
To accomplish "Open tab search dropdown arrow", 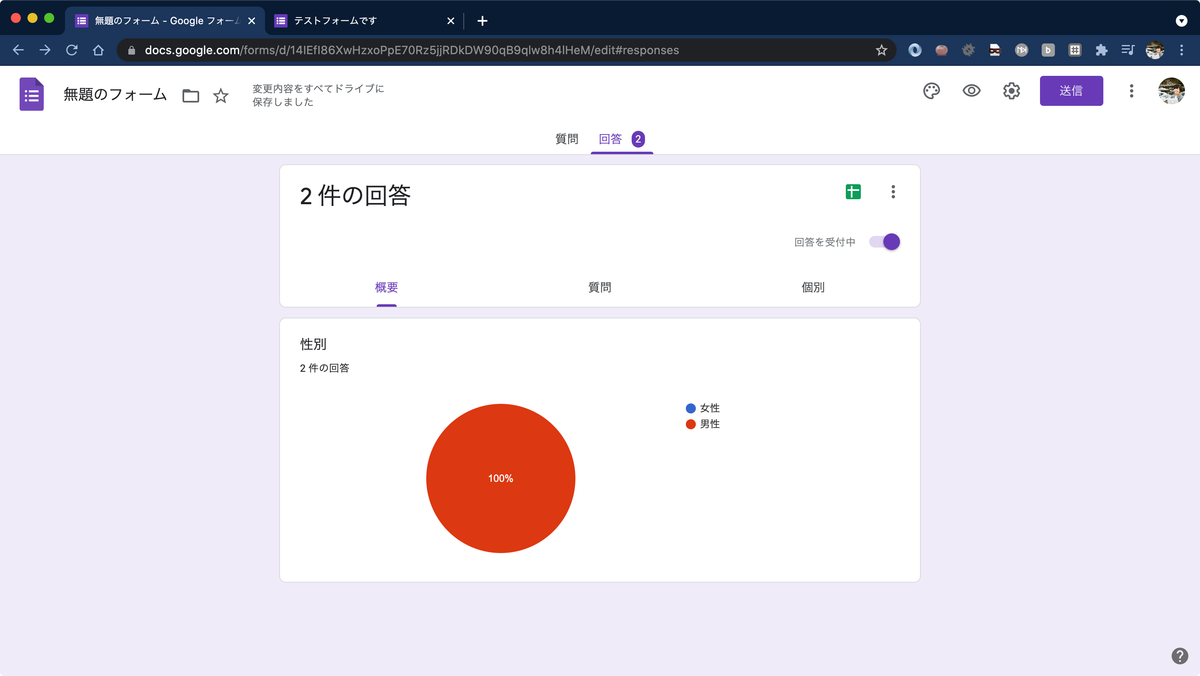I will [1181, 20].
